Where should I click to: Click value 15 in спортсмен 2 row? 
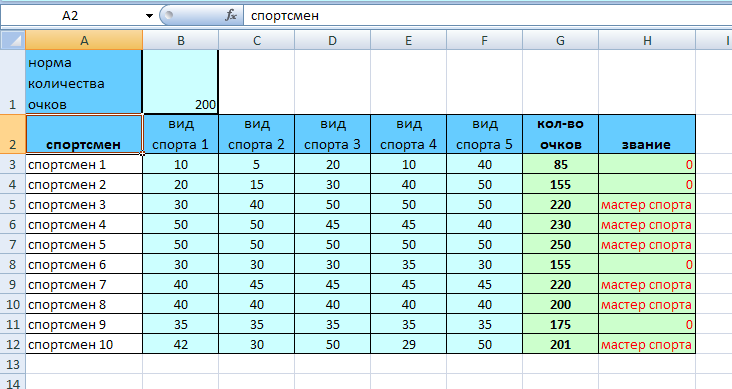[x=257, y=184]
